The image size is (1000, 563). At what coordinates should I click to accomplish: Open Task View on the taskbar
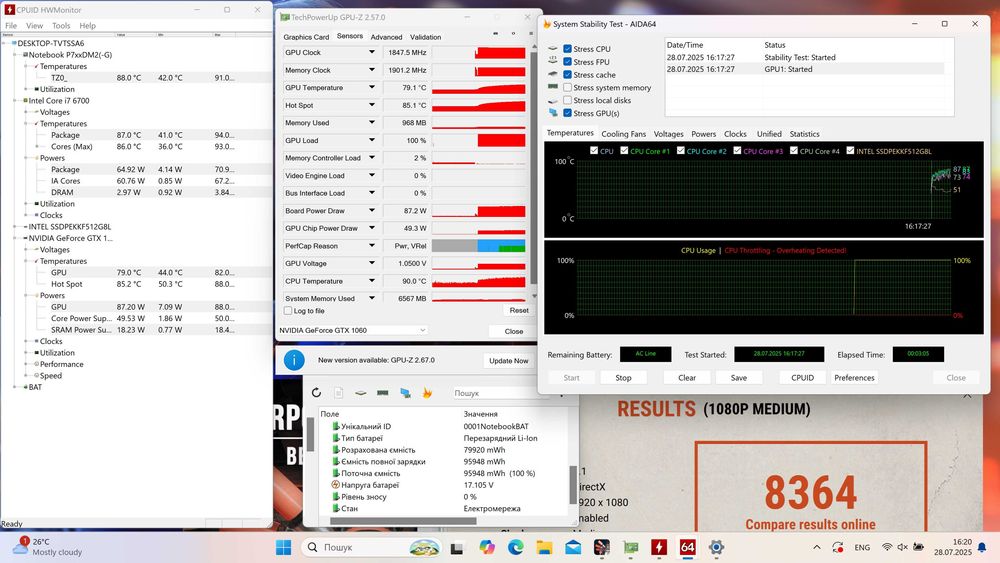[x=457, y=548]
